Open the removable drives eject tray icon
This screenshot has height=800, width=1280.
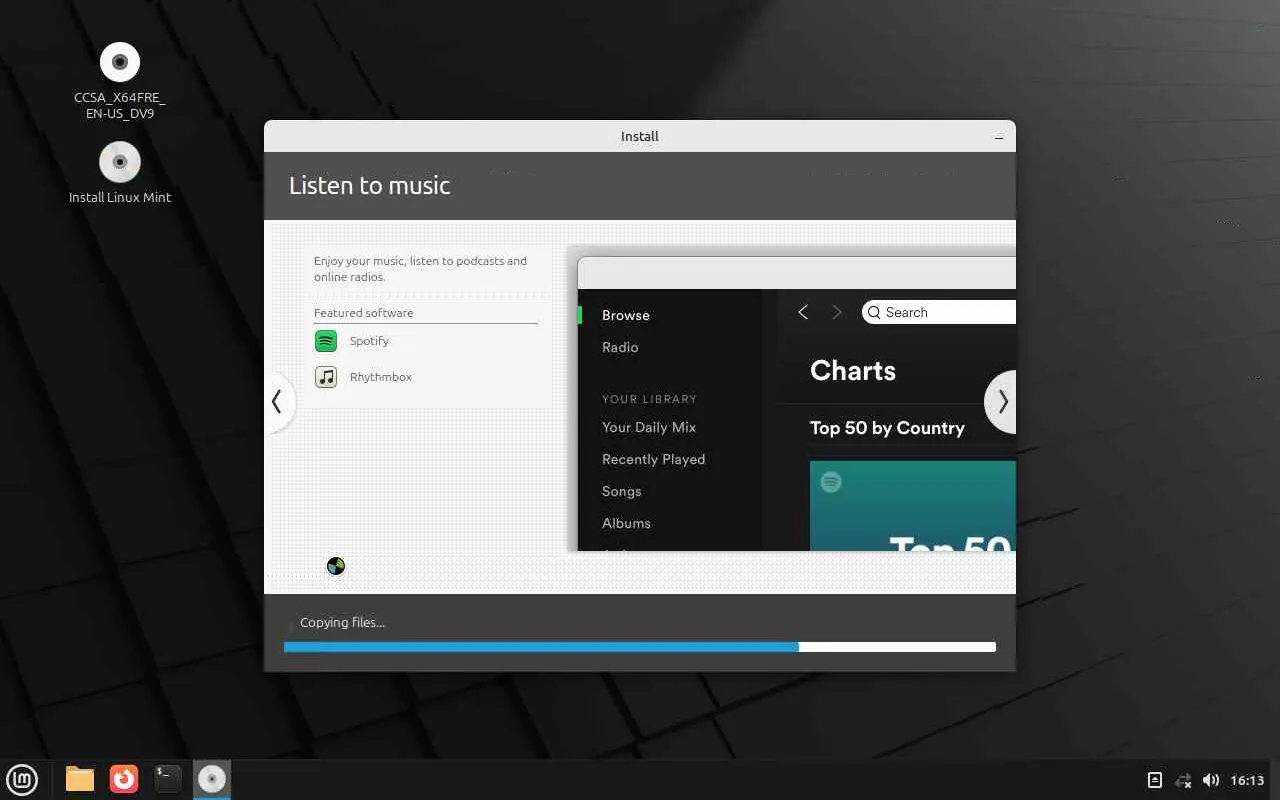[x=1155, y=780]
